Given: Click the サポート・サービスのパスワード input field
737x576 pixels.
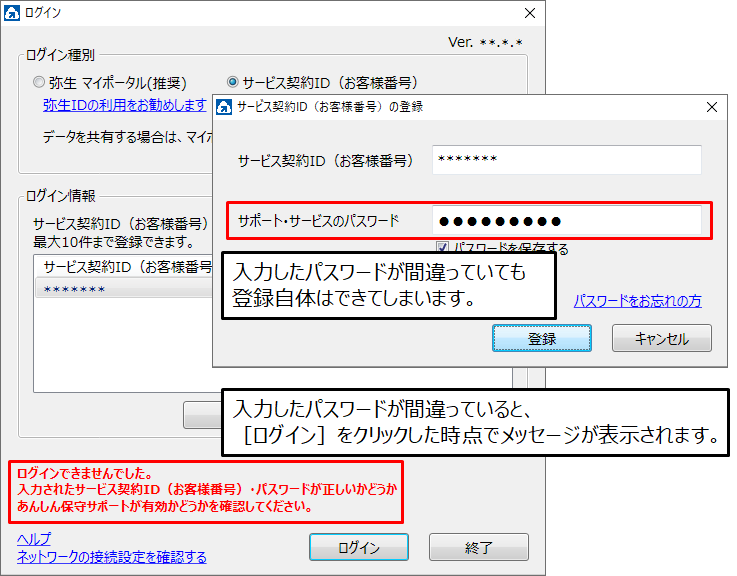Looking at the screenshot, I should click(566, 221).
